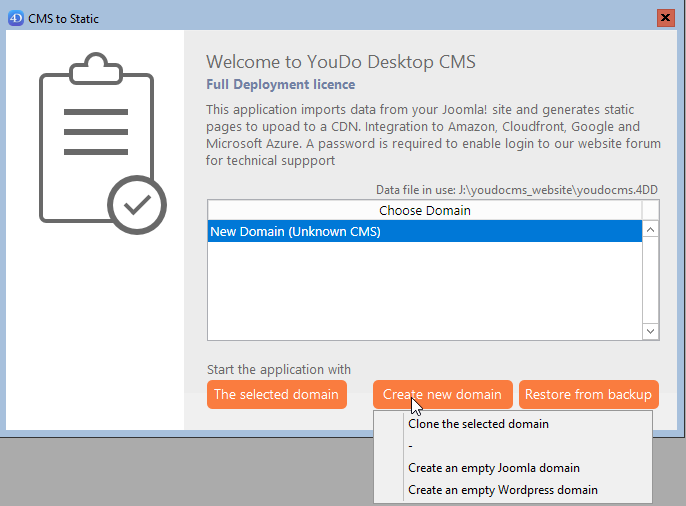Click the clipboard checkmark illustration
The height and width of the screenshot is (506, 686).
point(102,143)
